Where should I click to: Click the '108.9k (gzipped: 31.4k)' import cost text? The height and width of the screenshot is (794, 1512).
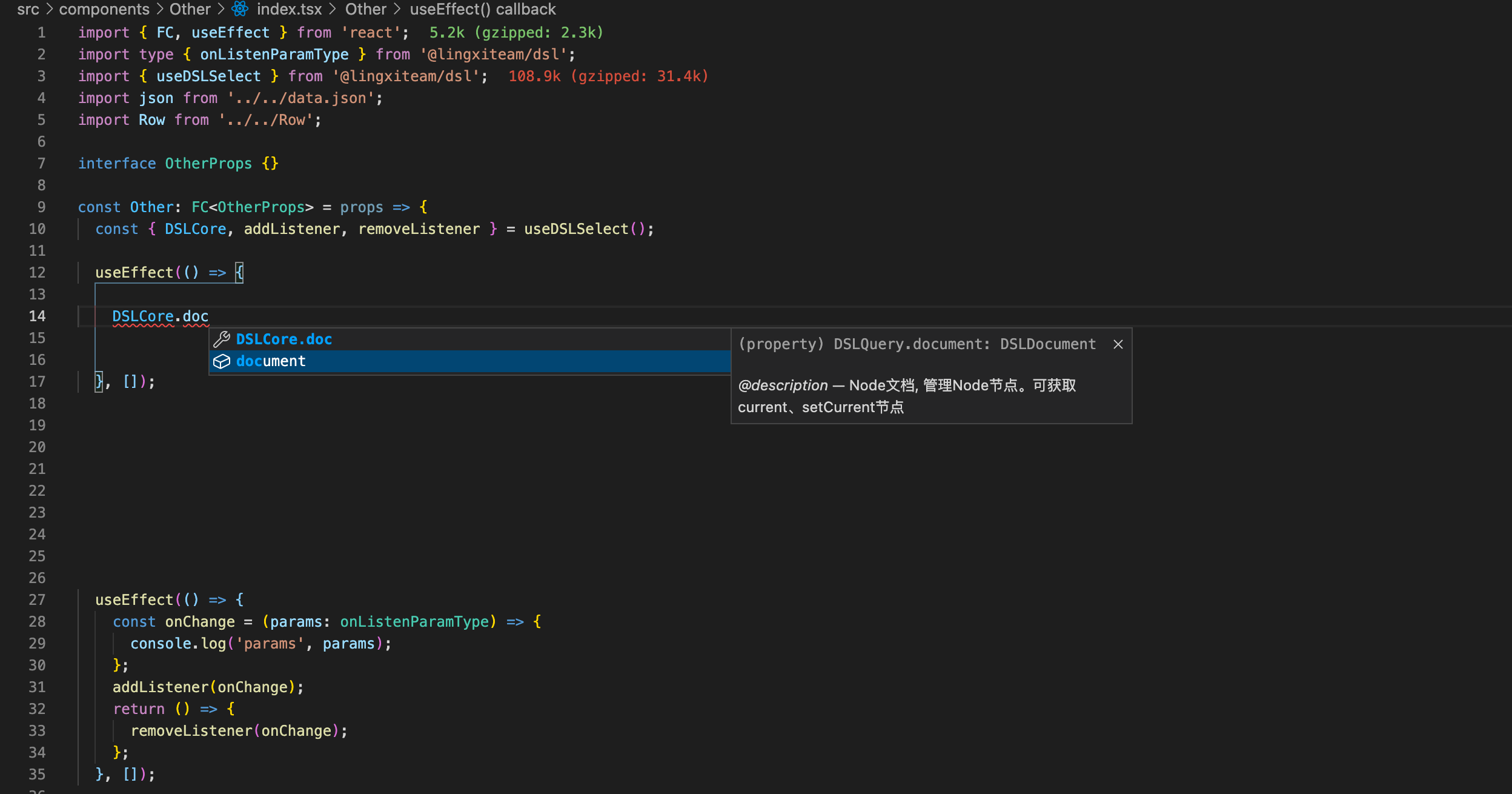tap(608, 76)
